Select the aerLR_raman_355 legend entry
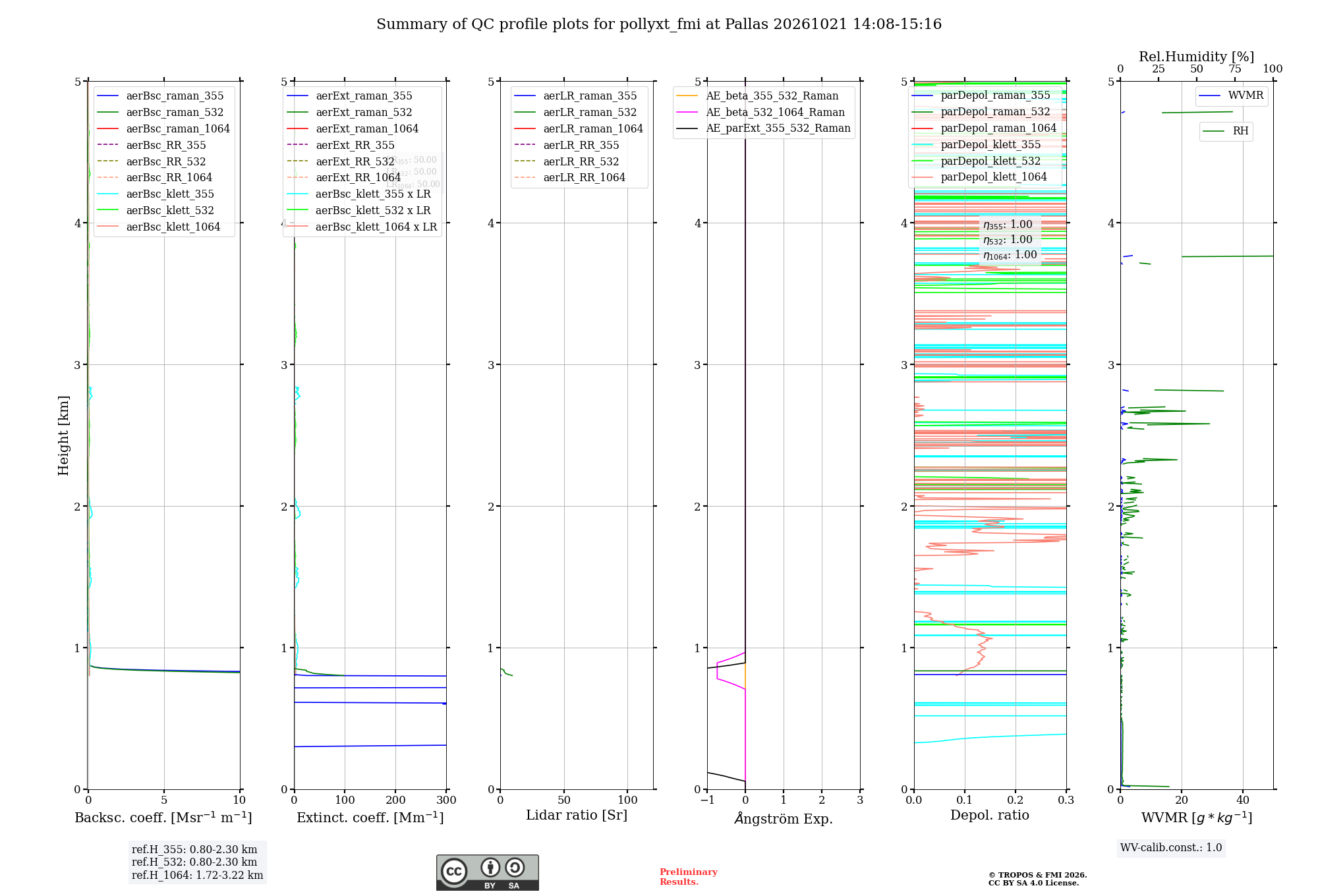 [x=575, y=96]
